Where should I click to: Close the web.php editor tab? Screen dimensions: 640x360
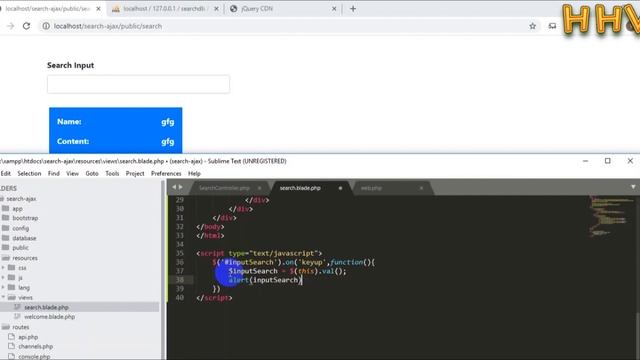point(421,188)
